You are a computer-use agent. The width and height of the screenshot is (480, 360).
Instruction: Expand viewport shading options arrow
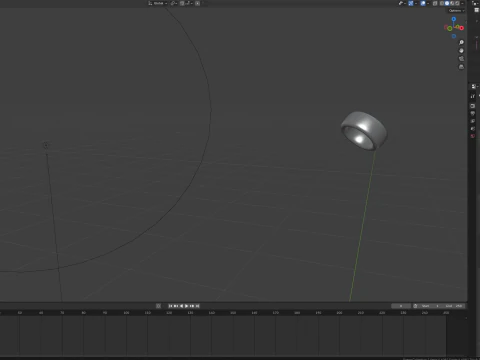click(462, 3)
